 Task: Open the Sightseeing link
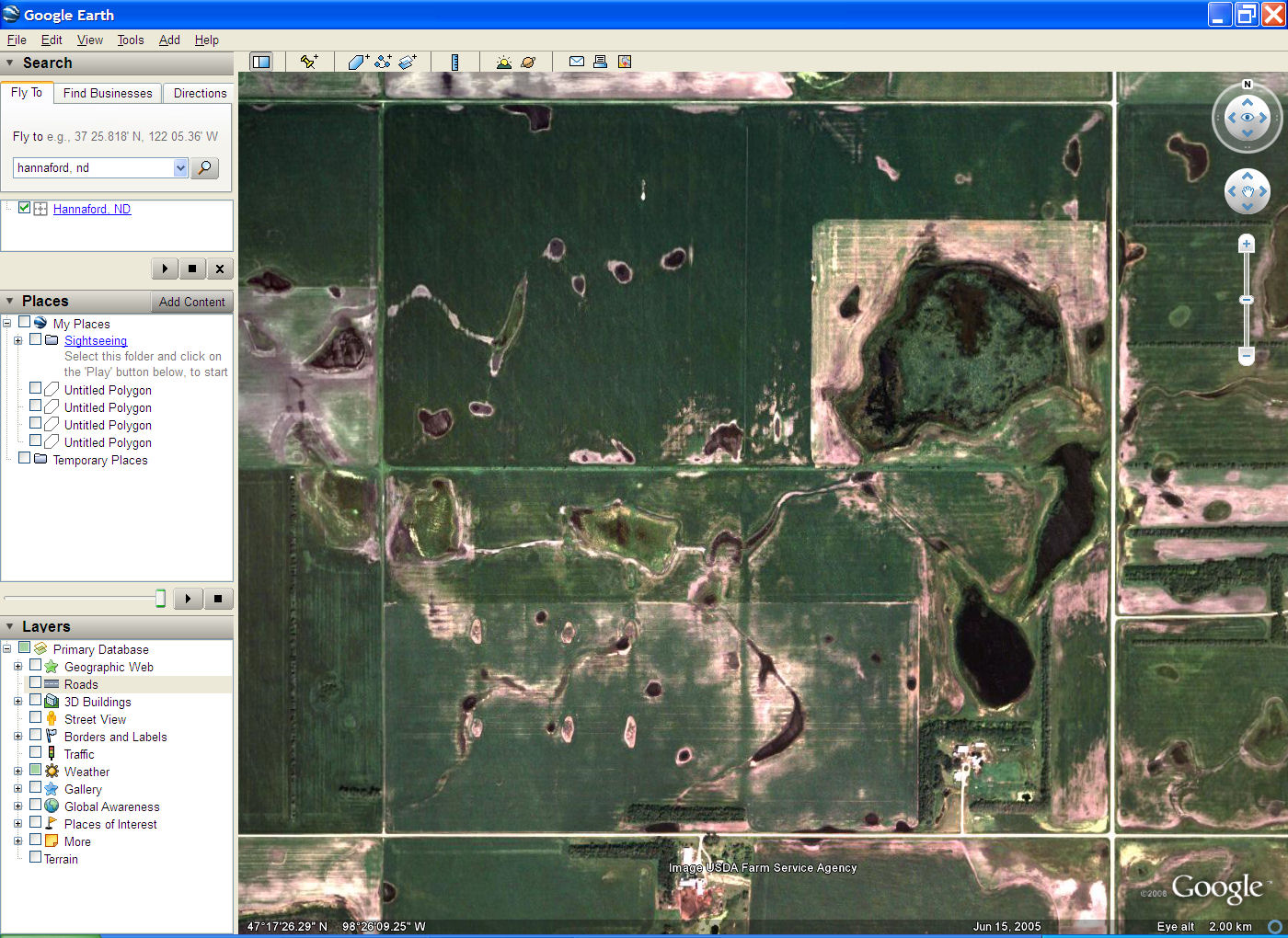point(96,340)
